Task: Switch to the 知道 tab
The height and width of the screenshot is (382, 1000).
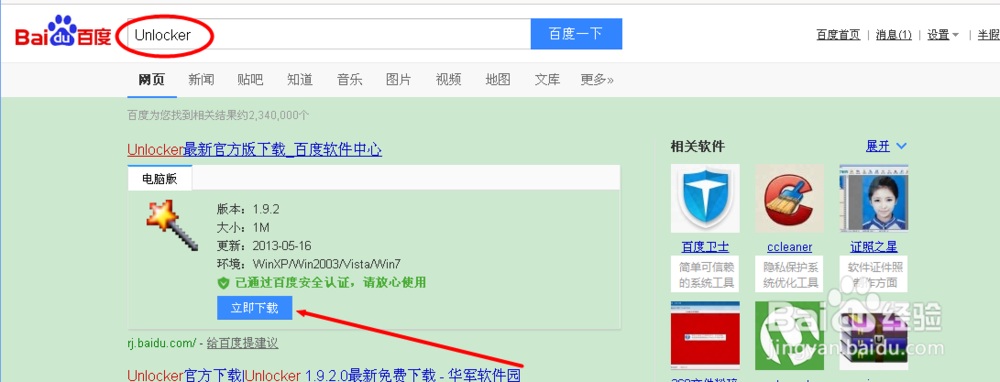Action: 300,80
